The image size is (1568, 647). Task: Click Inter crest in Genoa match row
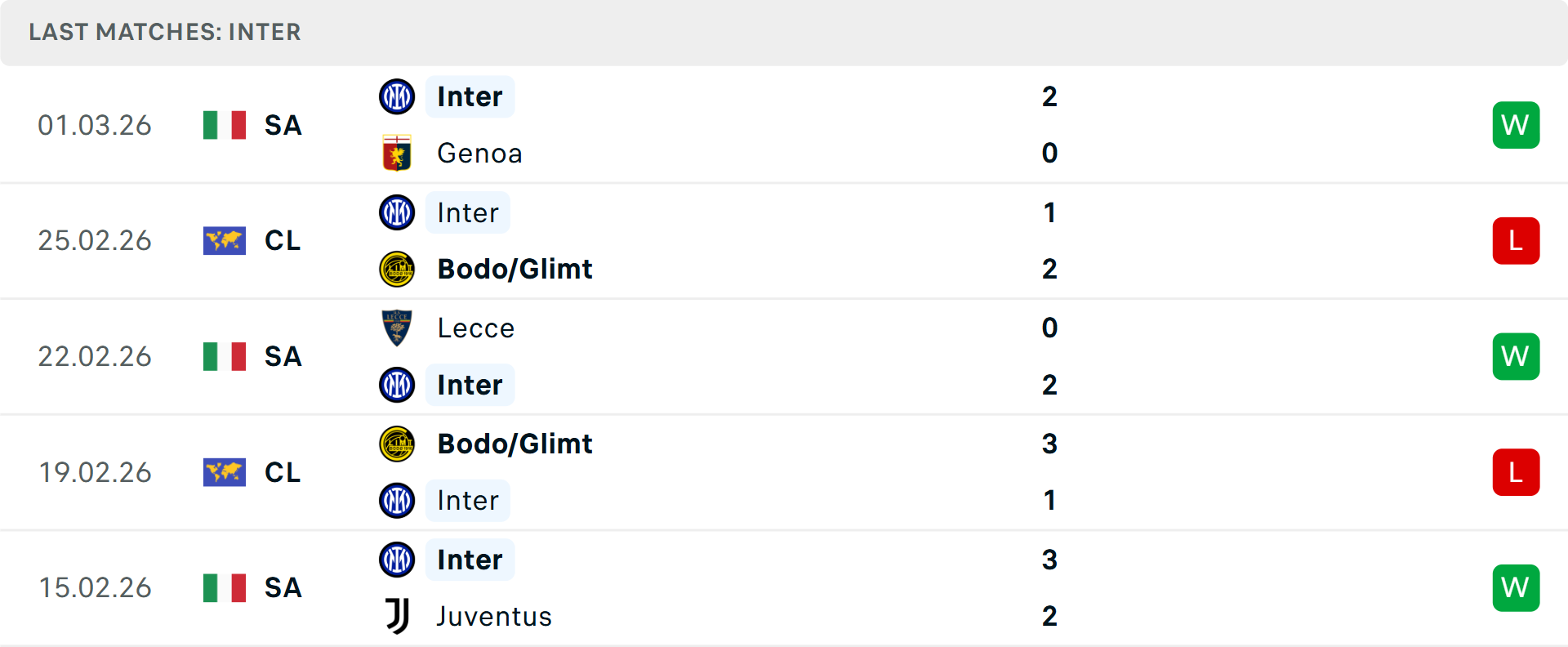coord(397,96)
